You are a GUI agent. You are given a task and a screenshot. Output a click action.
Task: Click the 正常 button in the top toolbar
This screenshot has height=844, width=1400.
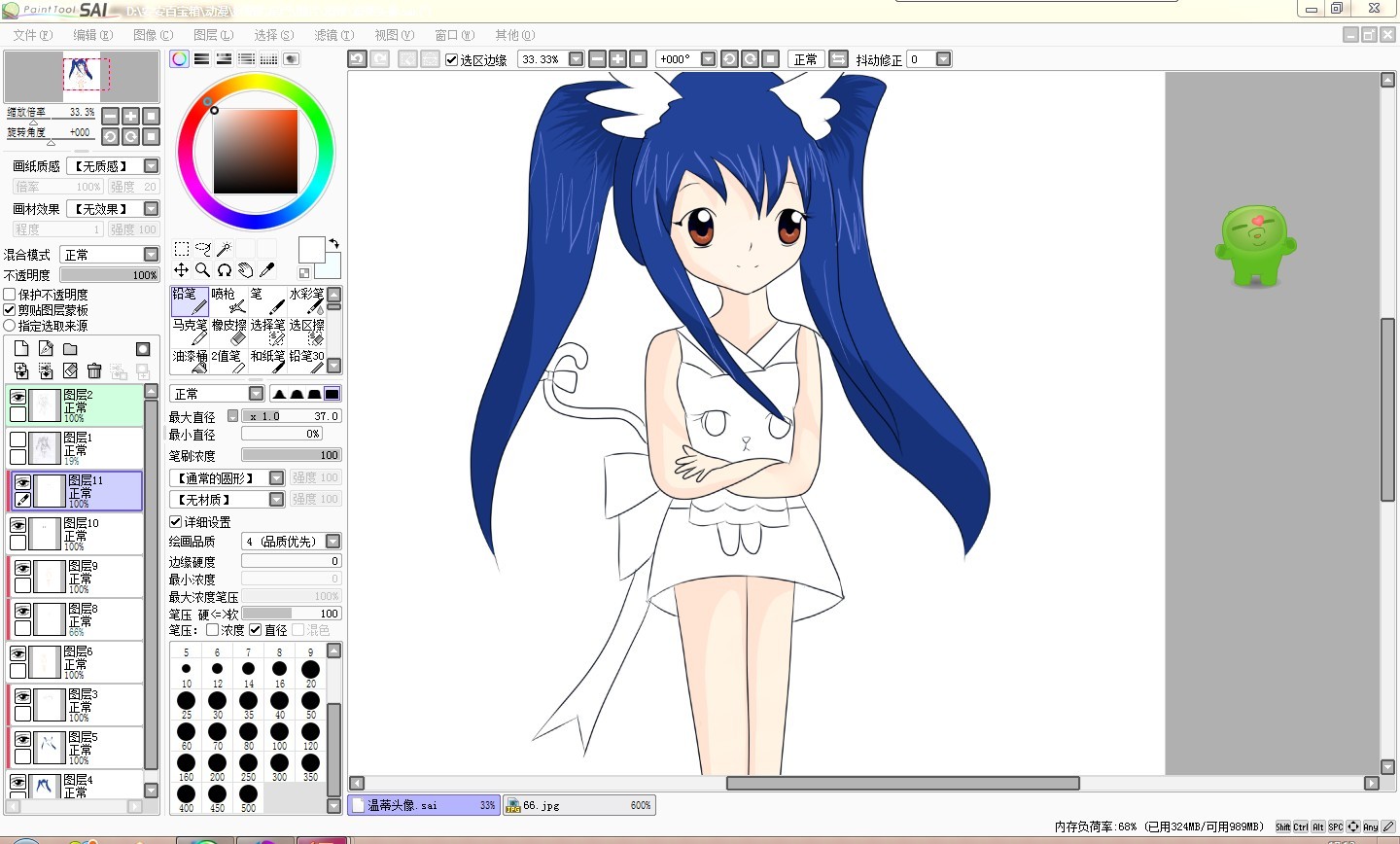pyautogui.click(x=806, y=59)
